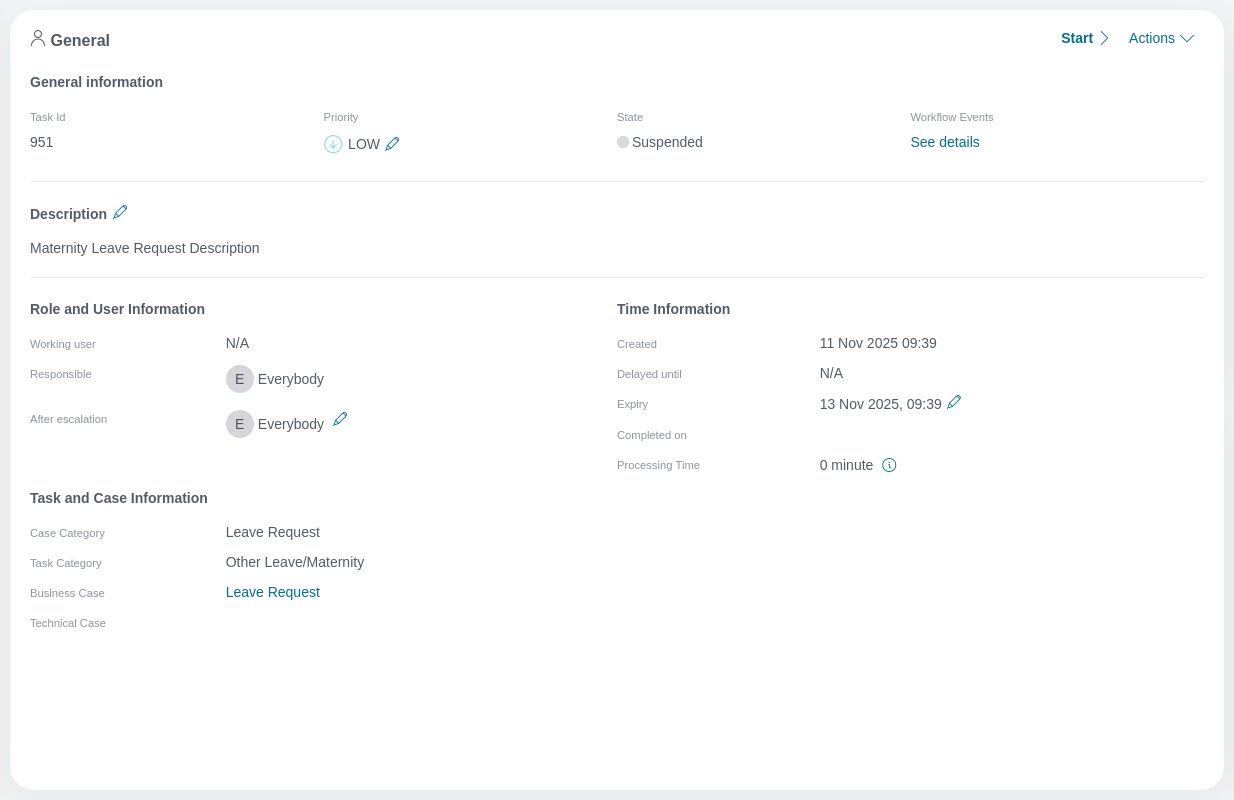Click the 0 minute processing time value
The width and height of the screenshot is (1234, 800).
846,465
